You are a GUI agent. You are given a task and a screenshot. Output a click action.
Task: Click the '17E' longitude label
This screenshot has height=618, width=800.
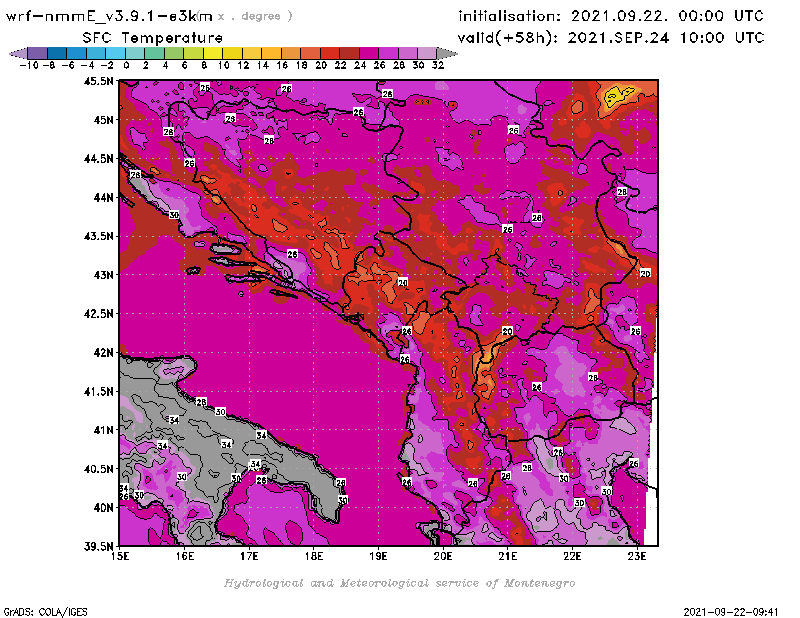click(x=249, y=556)
